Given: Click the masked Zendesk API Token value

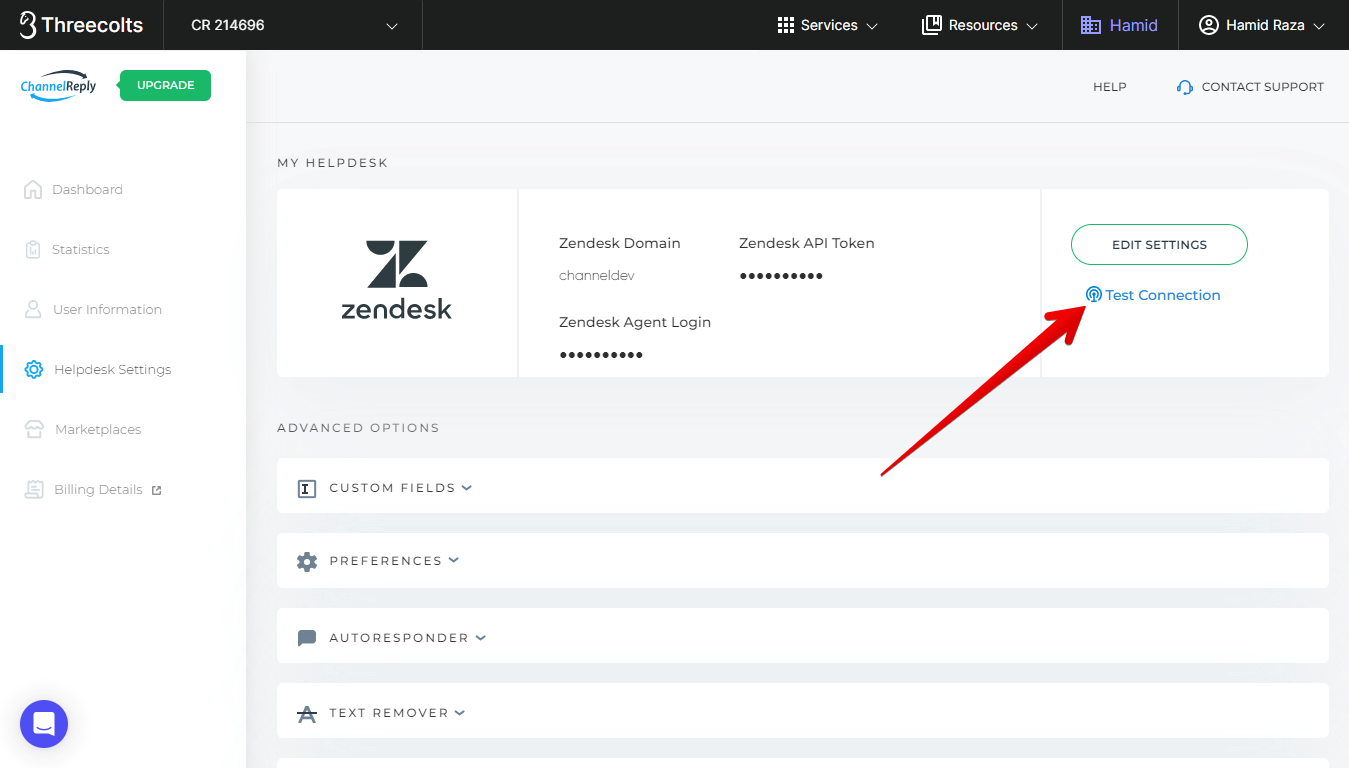Looking at the screenshot, I should tap(781, 276).
